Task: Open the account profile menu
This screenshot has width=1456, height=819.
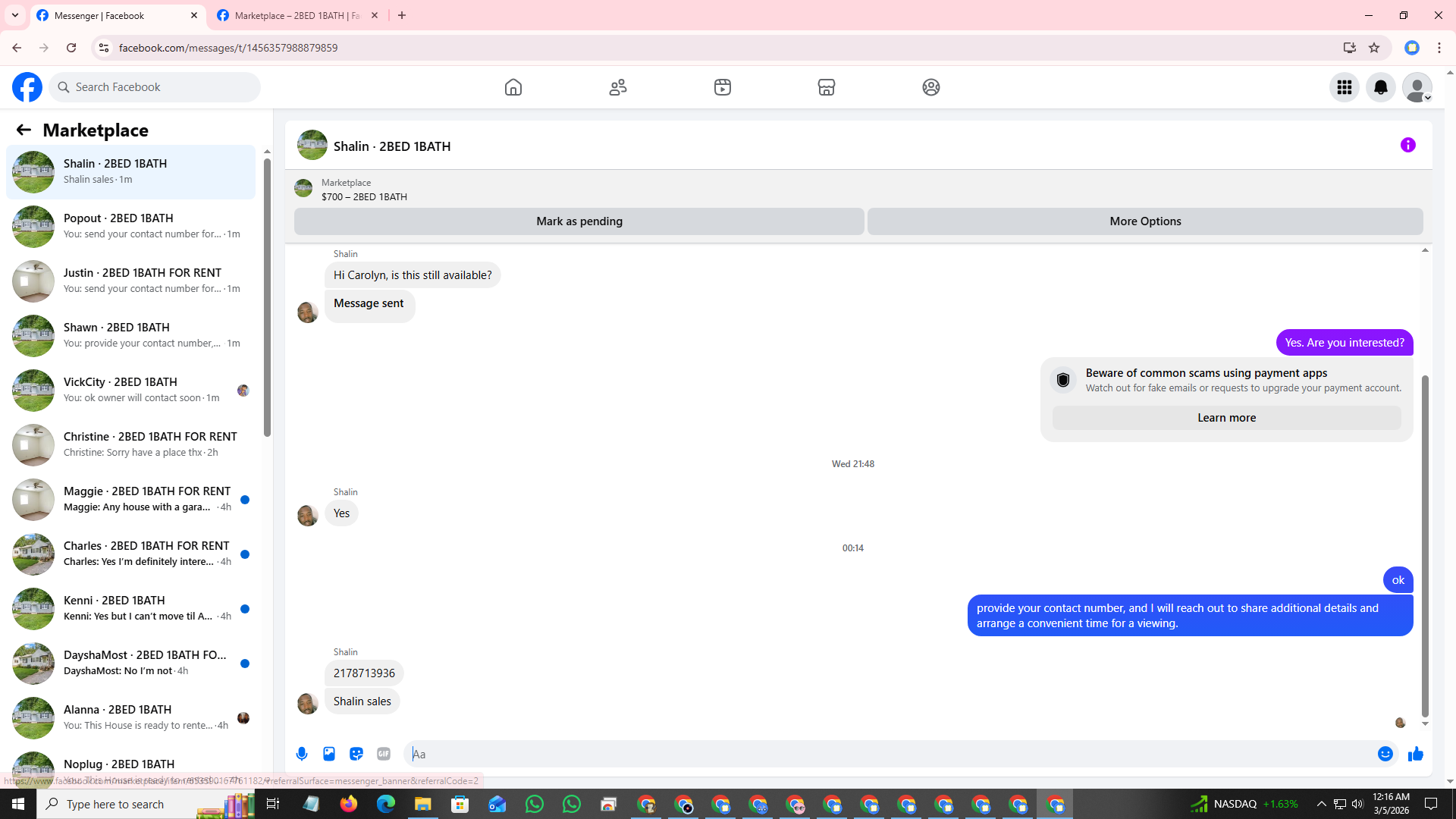Action: tap(1417, 87)
